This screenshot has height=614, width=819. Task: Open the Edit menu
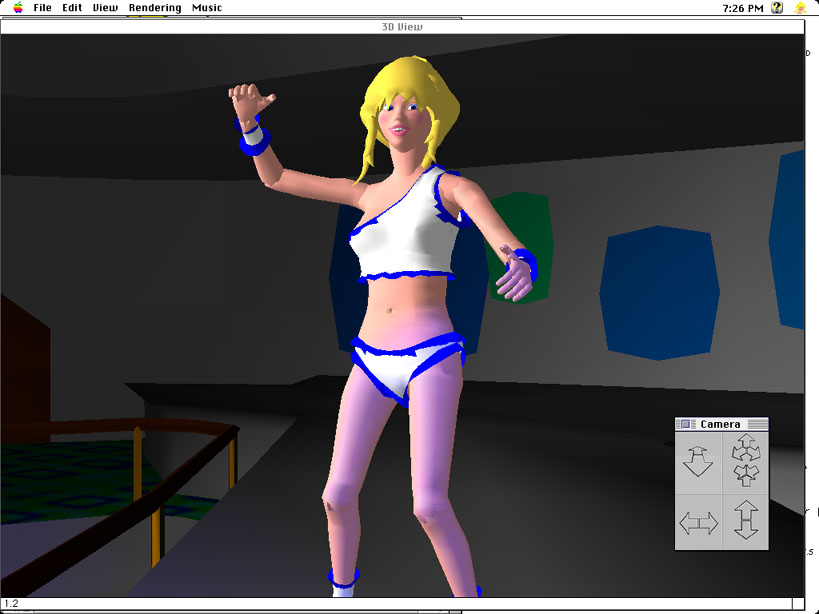[x=72, y=8]
